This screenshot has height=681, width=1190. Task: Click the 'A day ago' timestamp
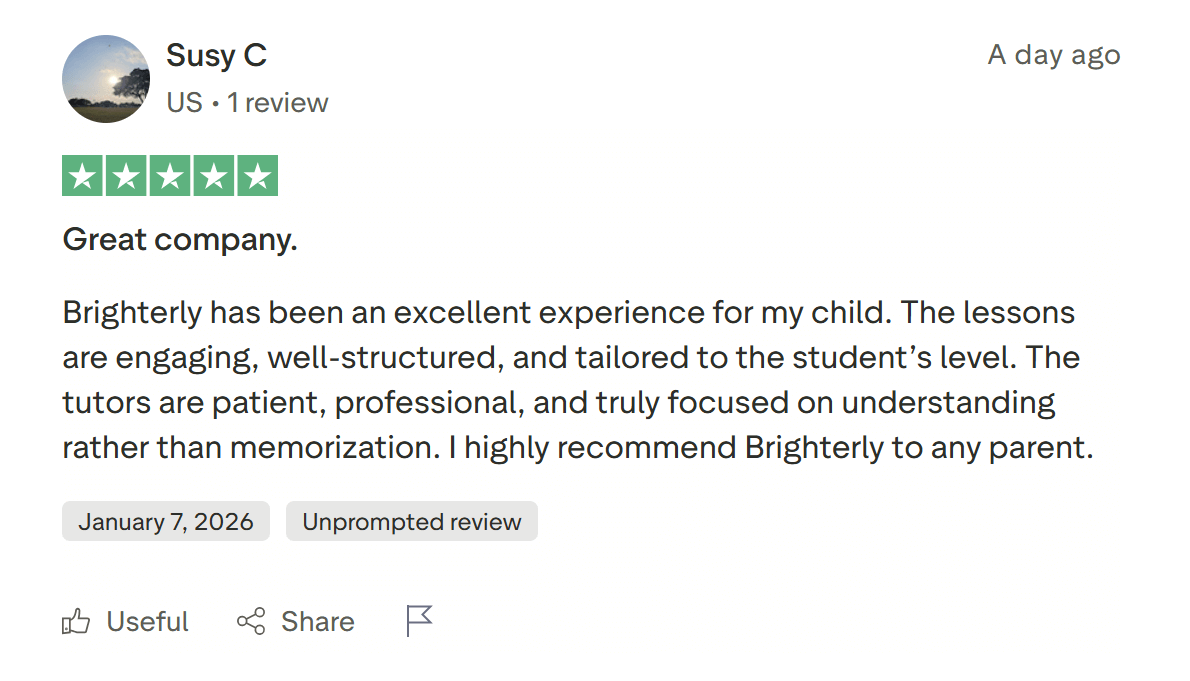click(x=1053, y=55)
